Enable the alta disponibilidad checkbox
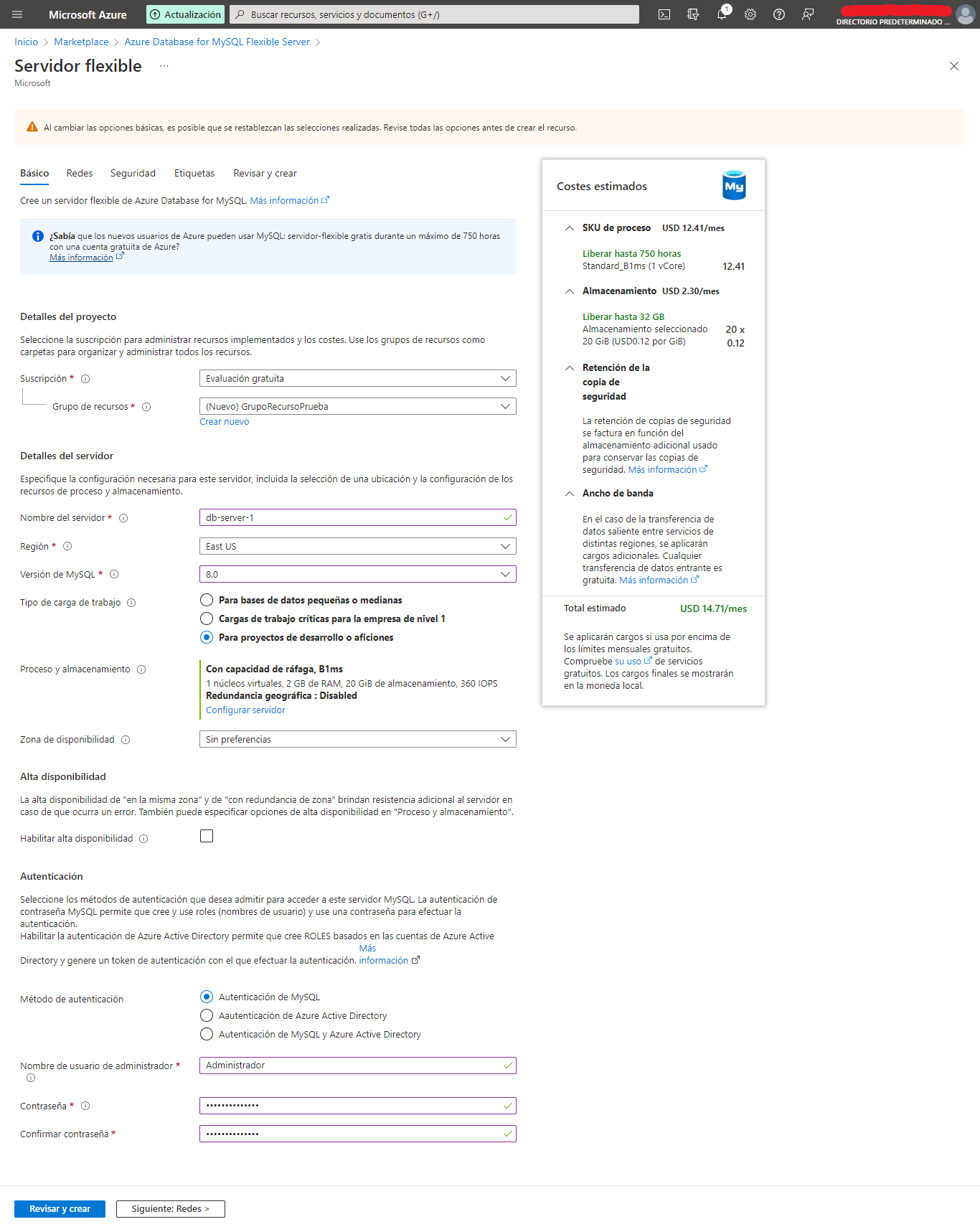Screen dimensions: 980x1232 point(207,836)
